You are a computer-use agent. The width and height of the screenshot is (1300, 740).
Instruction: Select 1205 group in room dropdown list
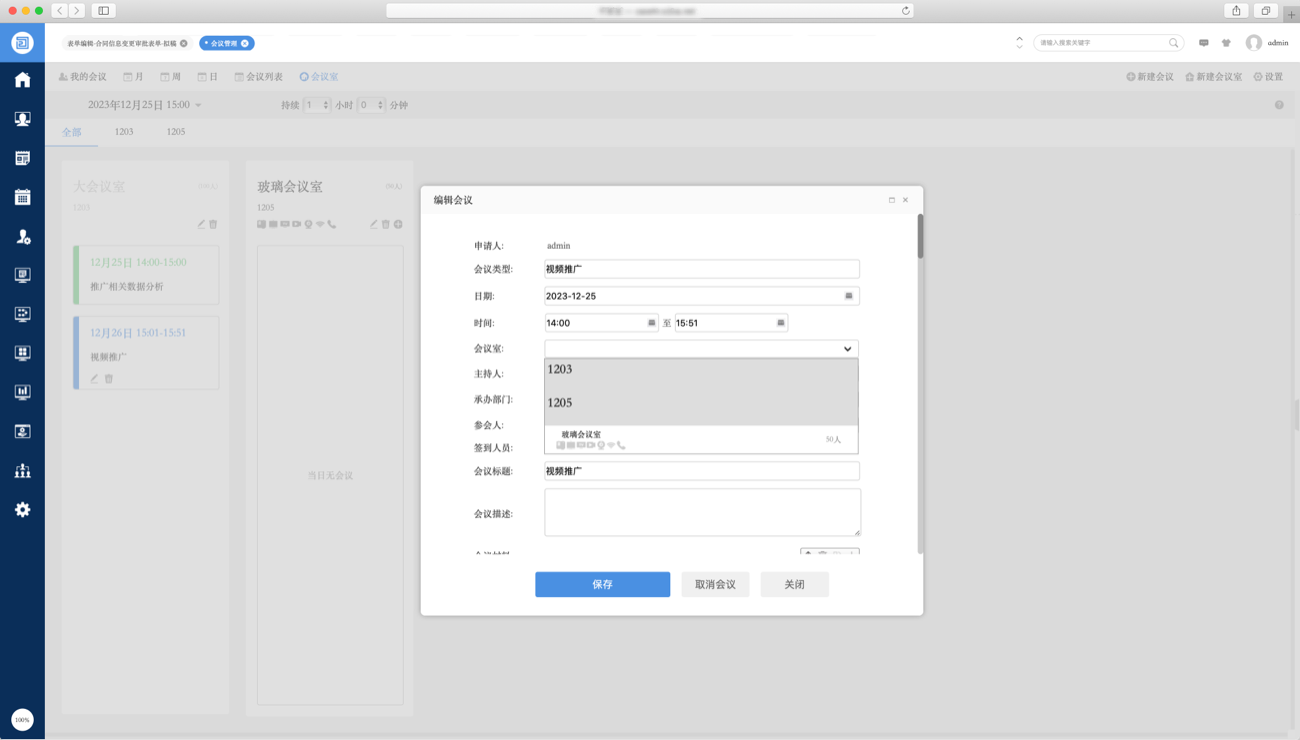coord(560,403)
